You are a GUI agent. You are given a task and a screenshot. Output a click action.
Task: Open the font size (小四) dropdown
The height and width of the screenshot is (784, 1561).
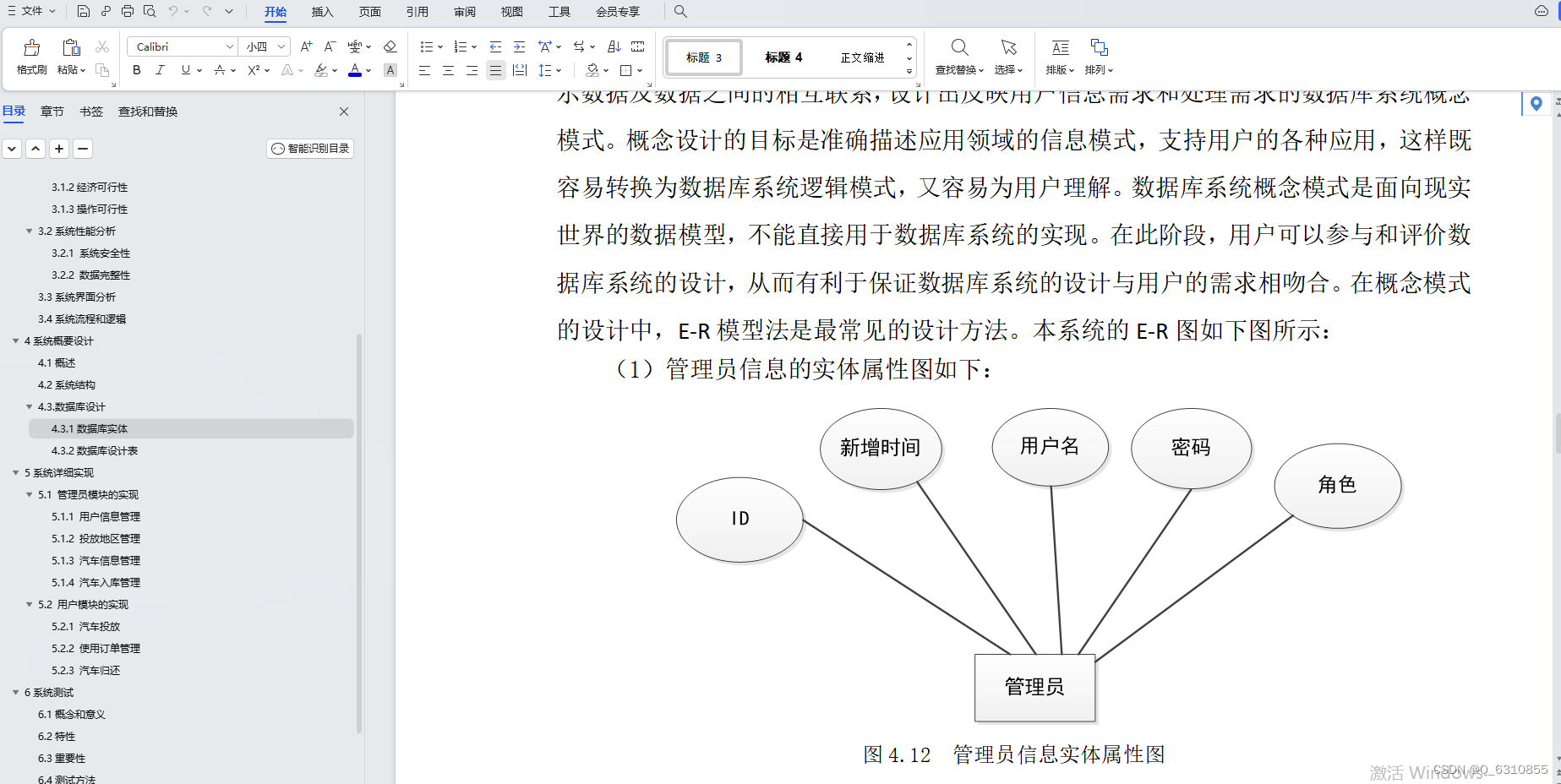[282, 46]
